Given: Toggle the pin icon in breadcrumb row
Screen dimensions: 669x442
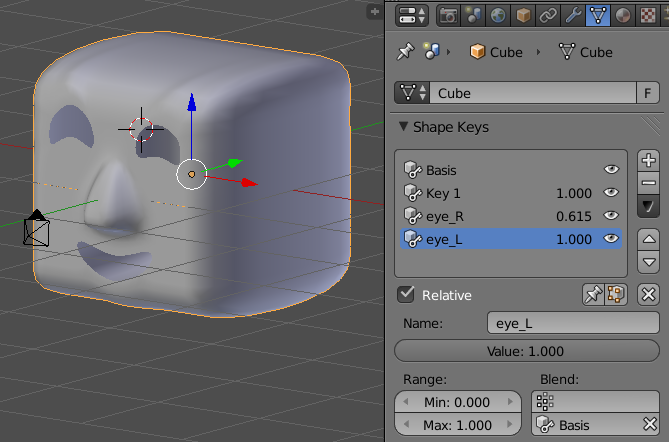Looking at the screenshot, I should click(405, 52).
